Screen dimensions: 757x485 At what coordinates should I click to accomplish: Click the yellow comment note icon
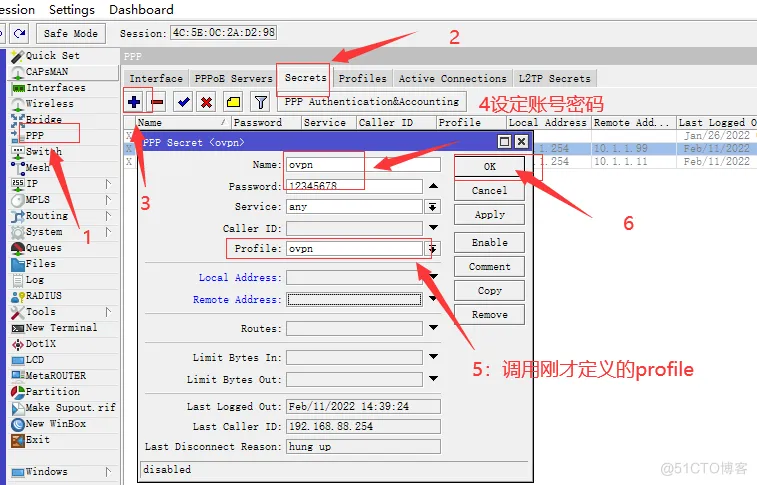pos(233,101)
